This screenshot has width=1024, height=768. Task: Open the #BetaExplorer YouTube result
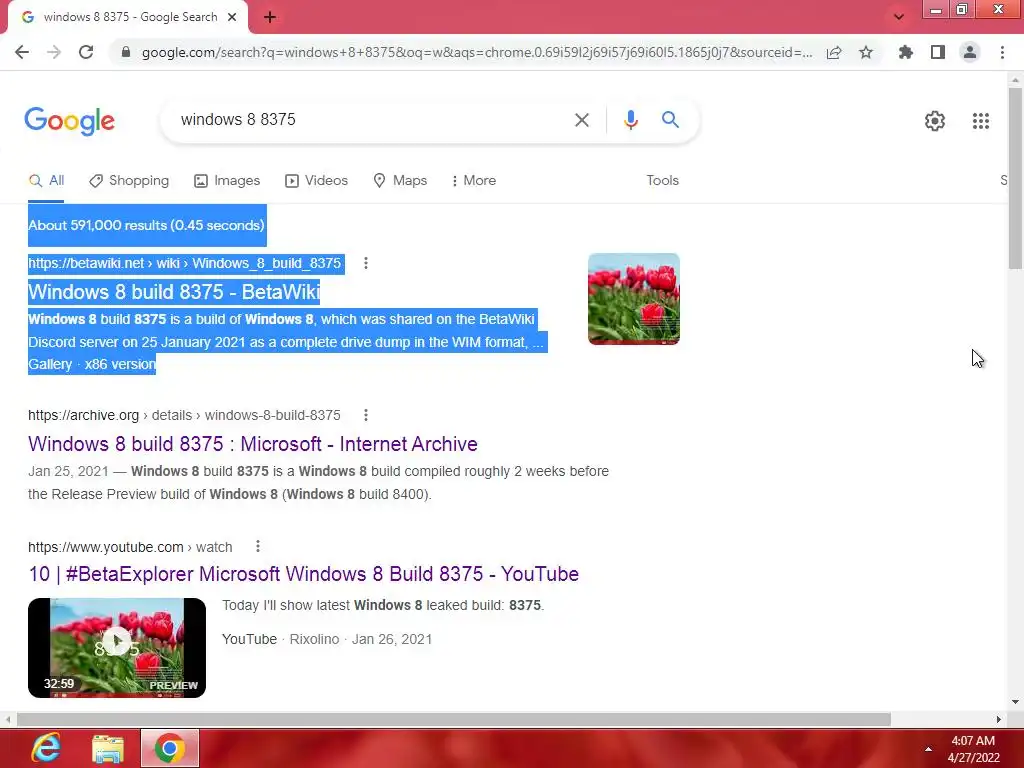coord(304,574)
